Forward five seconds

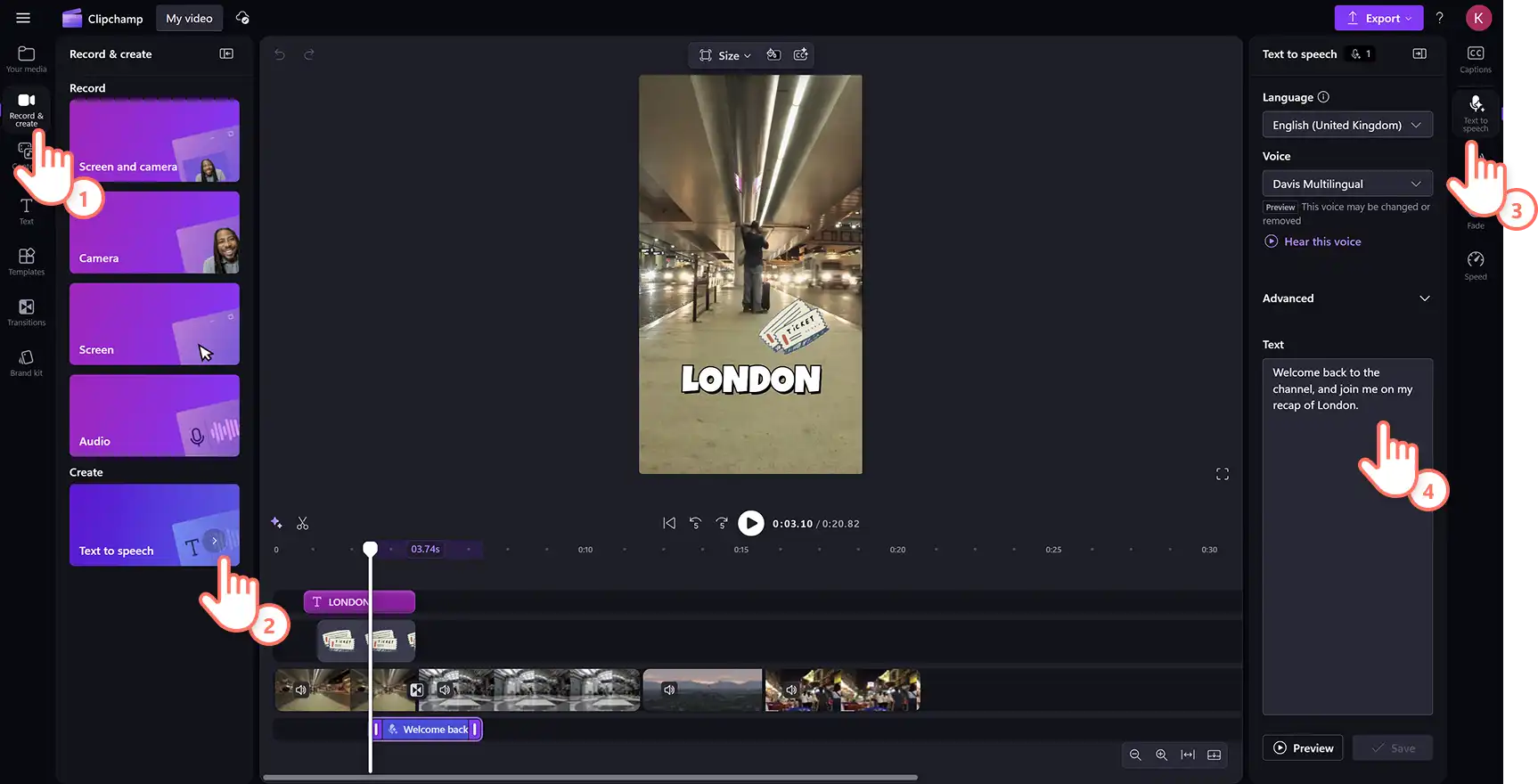click(722, 523)
